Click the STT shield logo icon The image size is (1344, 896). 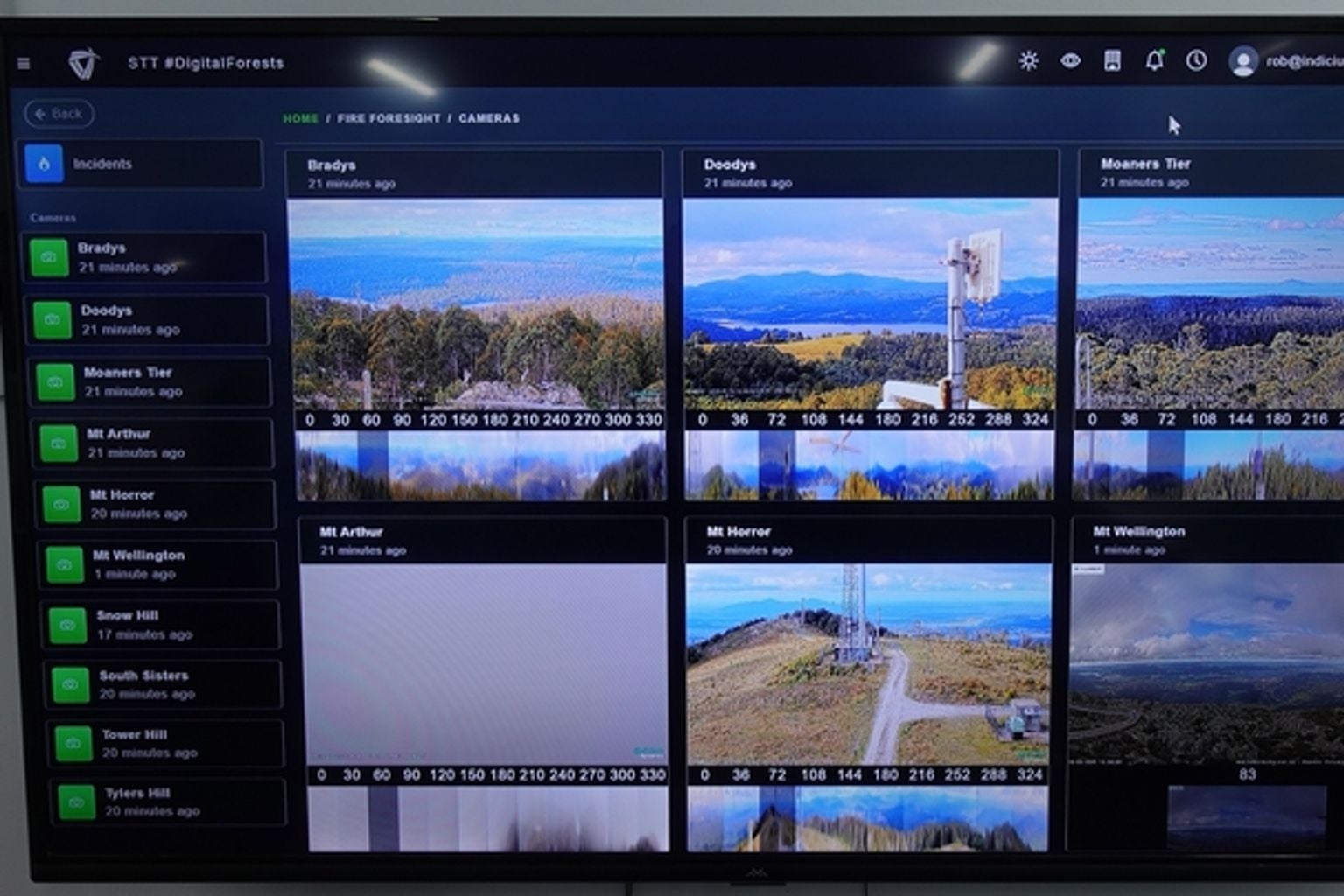coord(84,63)
